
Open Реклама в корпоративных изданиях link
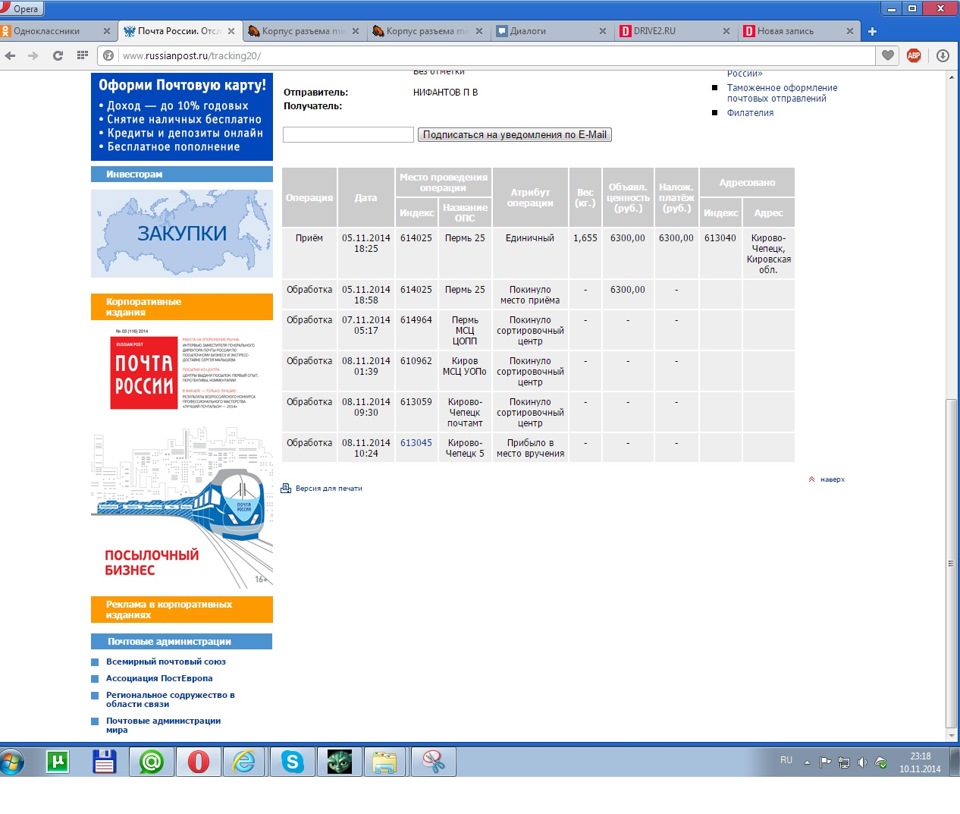point(182,610)
